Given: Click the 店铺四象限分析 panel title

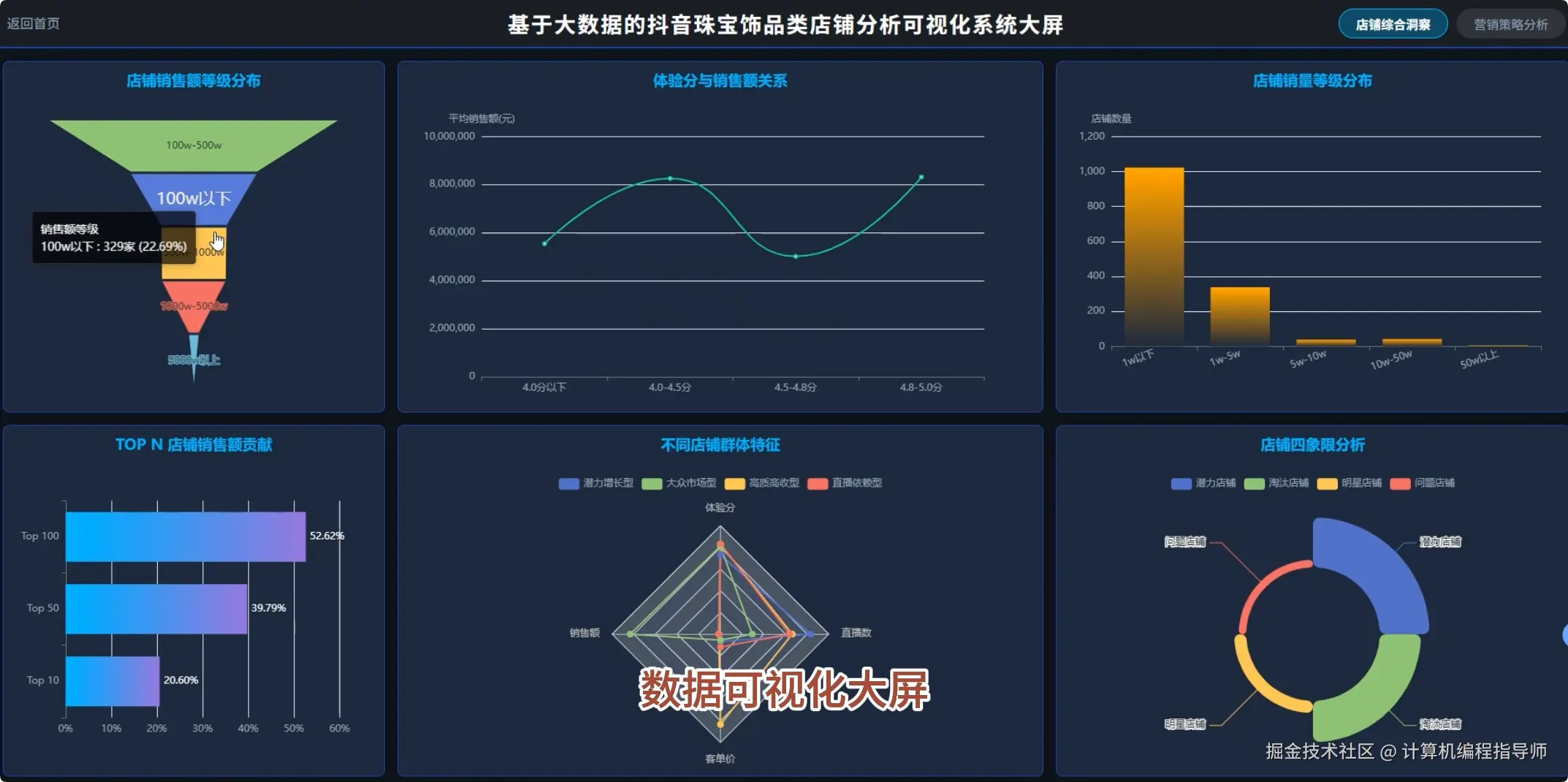Looking at the screenshot, I should [x=1312, y=444].
